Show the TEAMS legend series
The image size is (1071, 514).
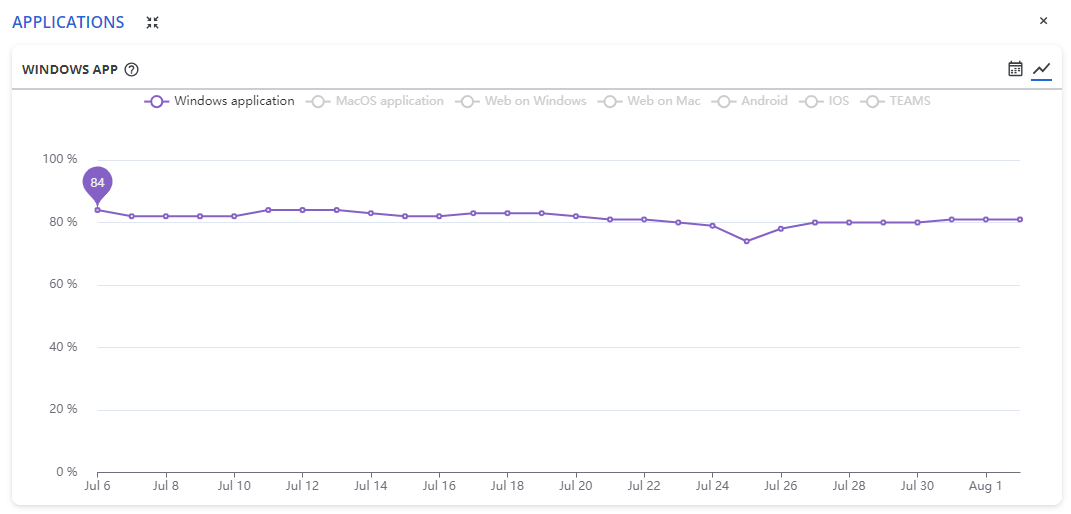[x=895, y=101]
